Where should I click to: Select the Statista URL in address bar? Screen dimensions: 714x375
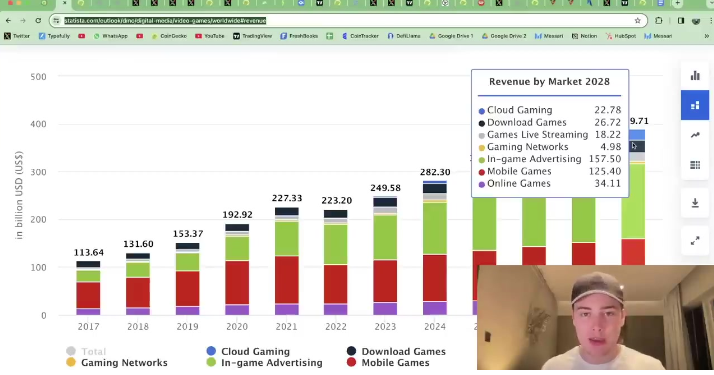(x=165, y=20)
